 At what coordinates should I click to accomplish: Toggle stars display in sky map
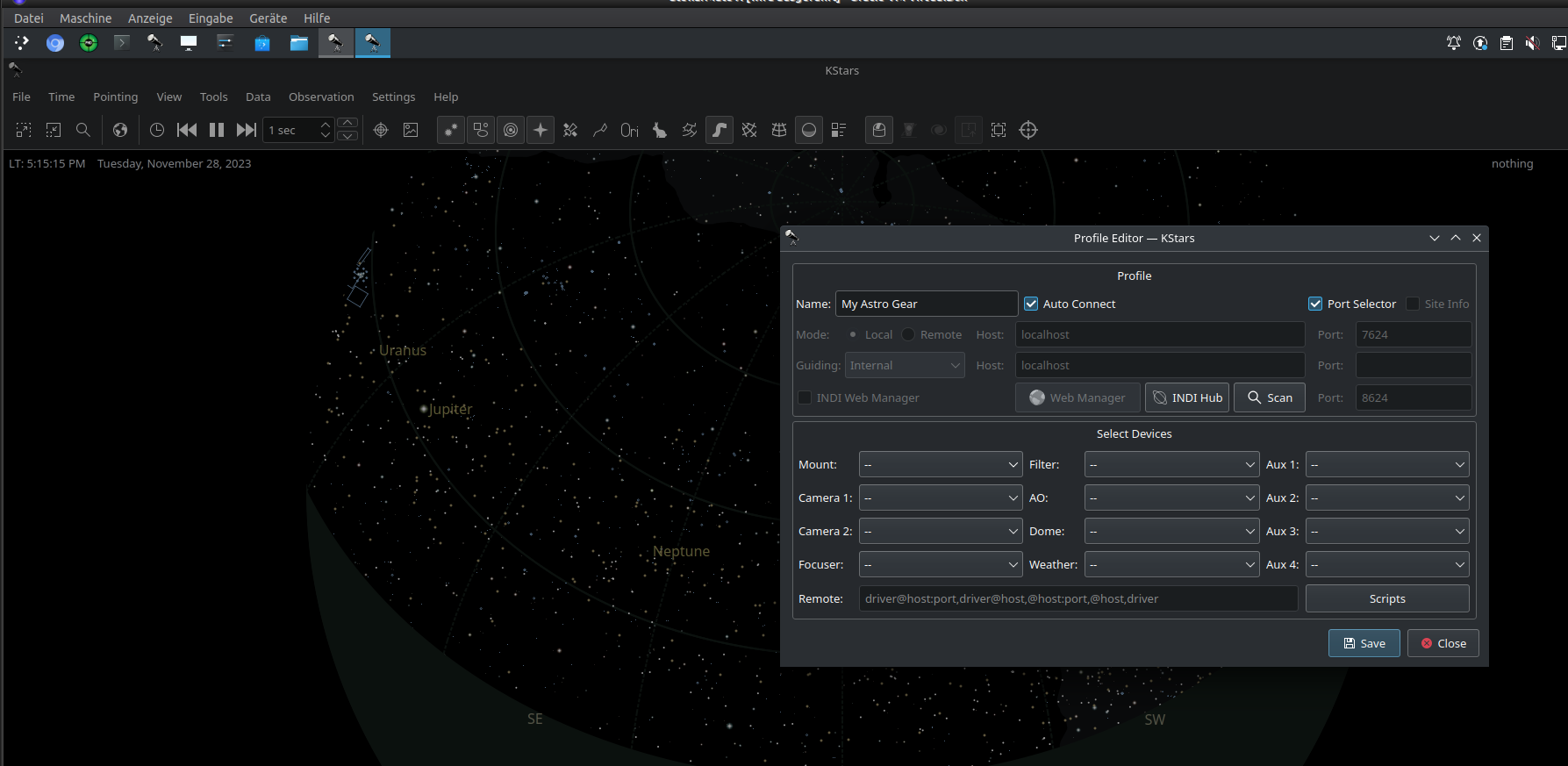pyautogui.click(x=451, y=130)
